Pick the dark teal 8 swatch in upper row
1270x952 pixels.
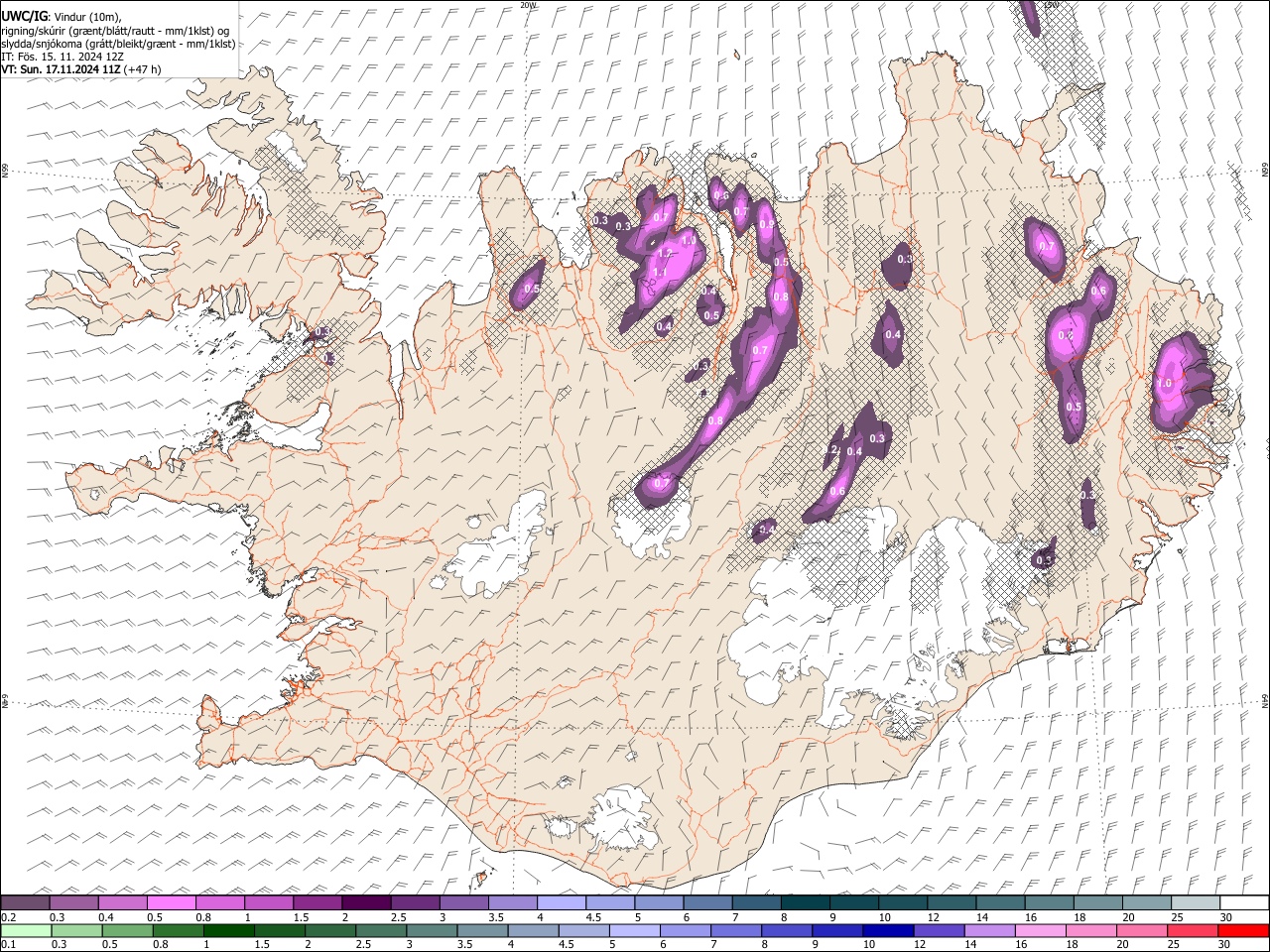click(x=805, y=902)
